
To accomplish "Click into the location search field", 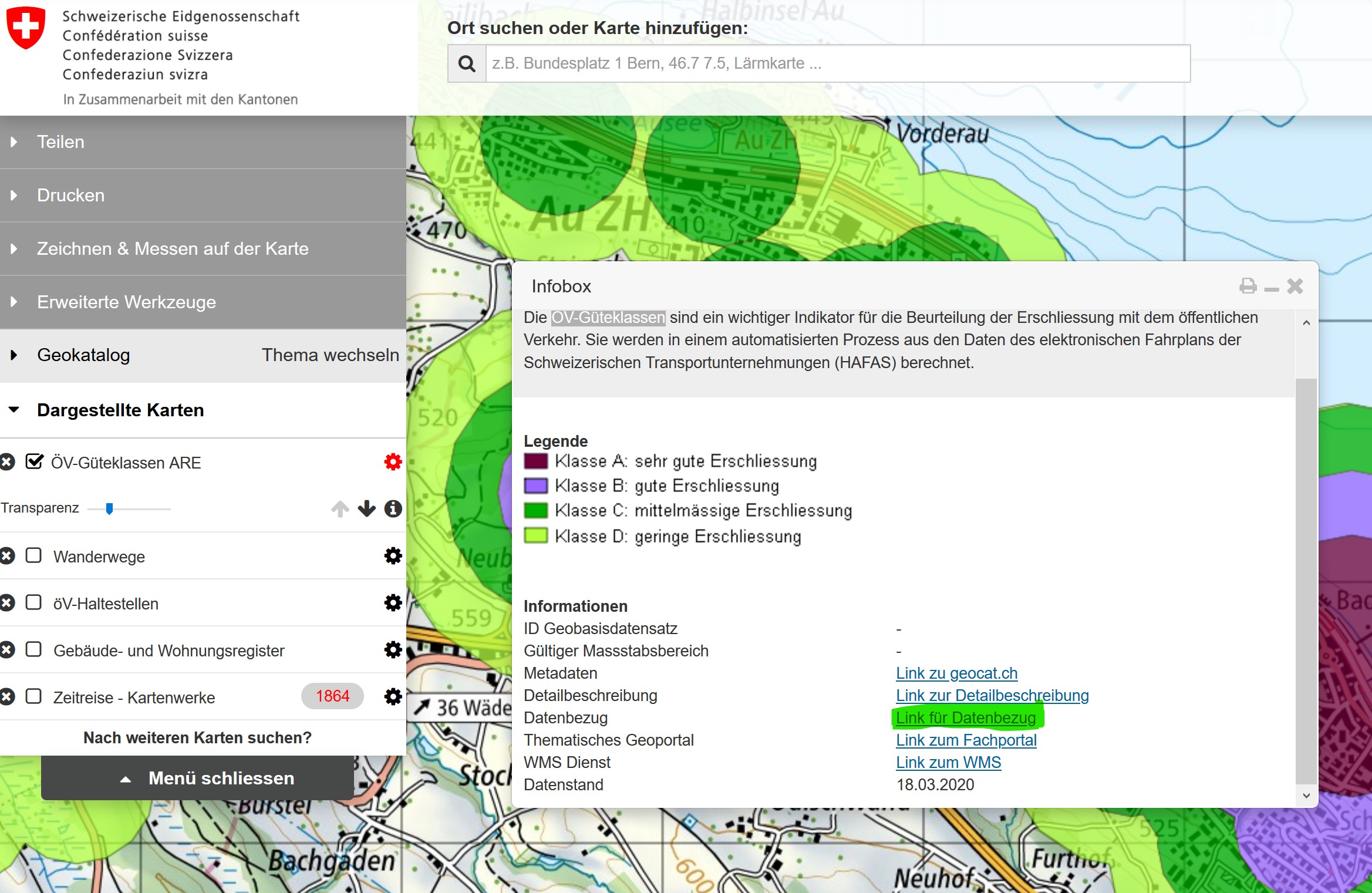I will pyautogui.click(x=837, y=63).
